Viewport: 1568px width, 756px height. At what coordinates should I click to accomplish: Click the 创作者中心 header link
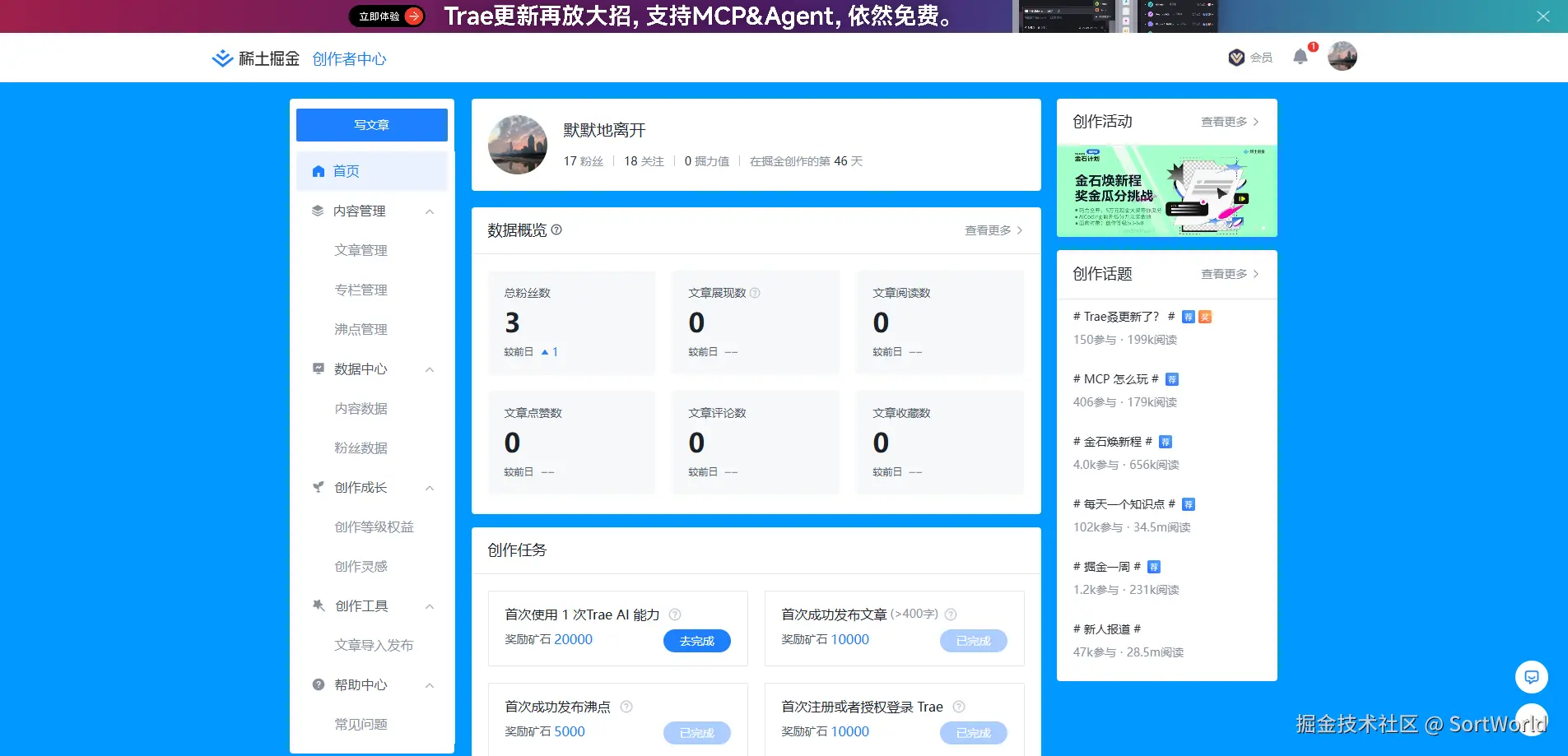point(349,59)
